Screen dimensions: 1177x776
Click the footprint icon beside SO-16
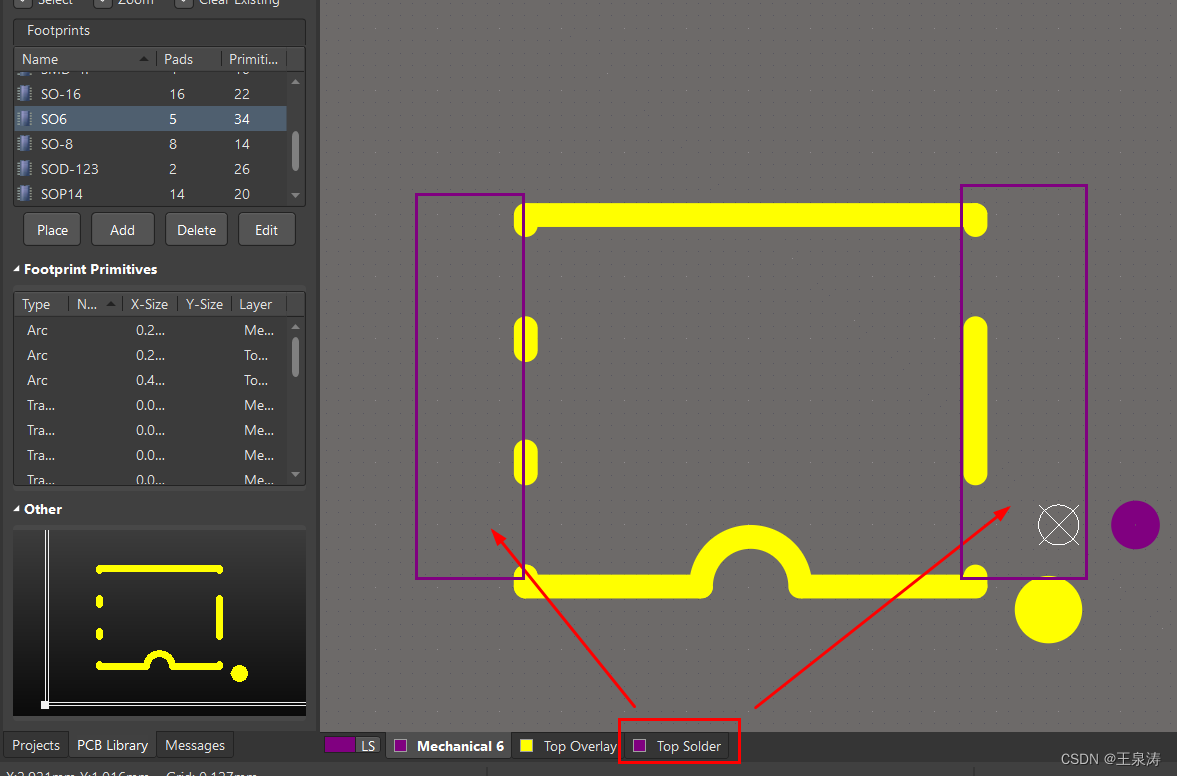(x=25, y=94)
